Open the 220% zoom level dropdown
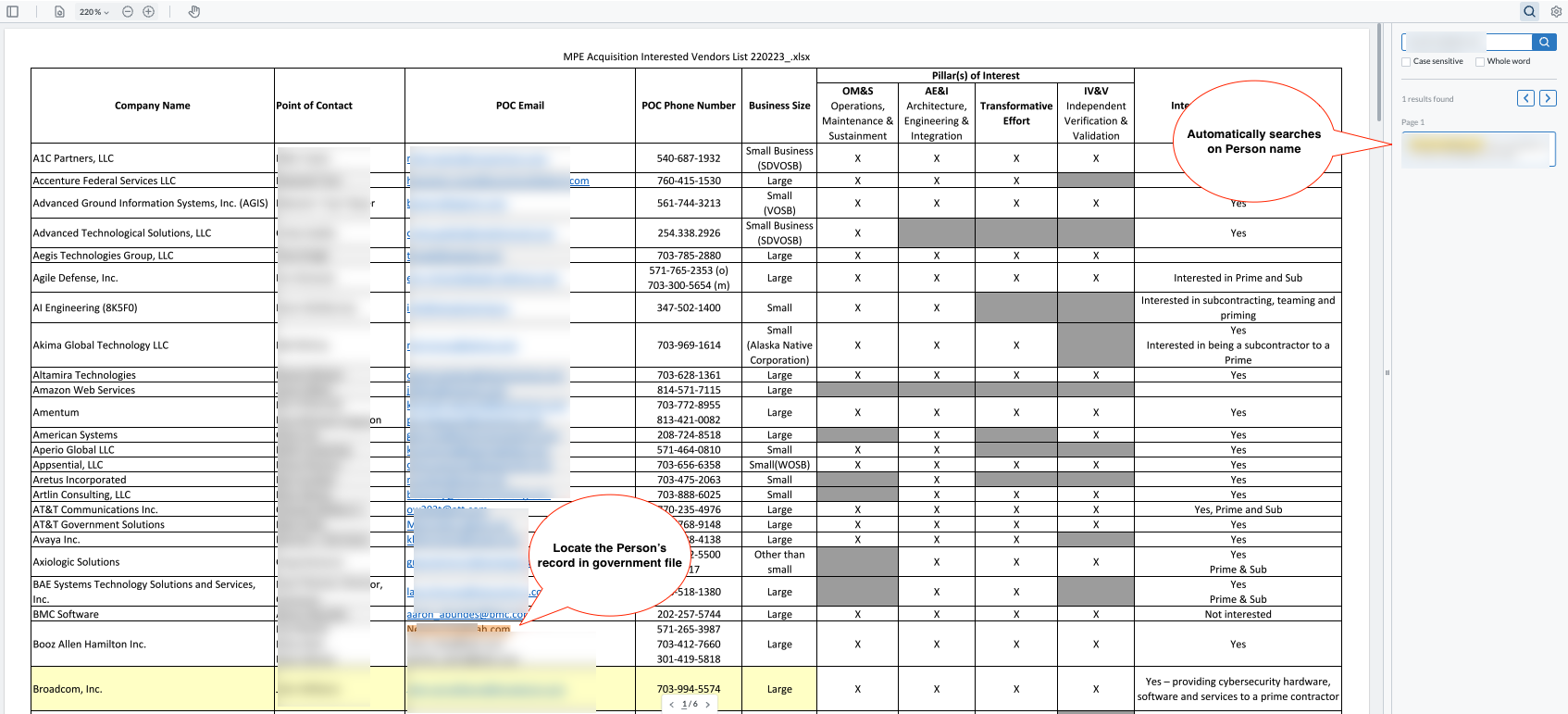 [93, 12]
